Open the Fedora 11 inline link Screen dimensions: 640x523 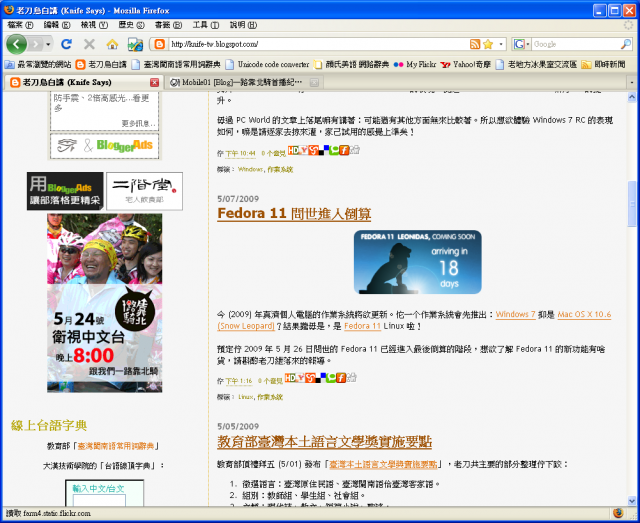click(x=362, y=326)
